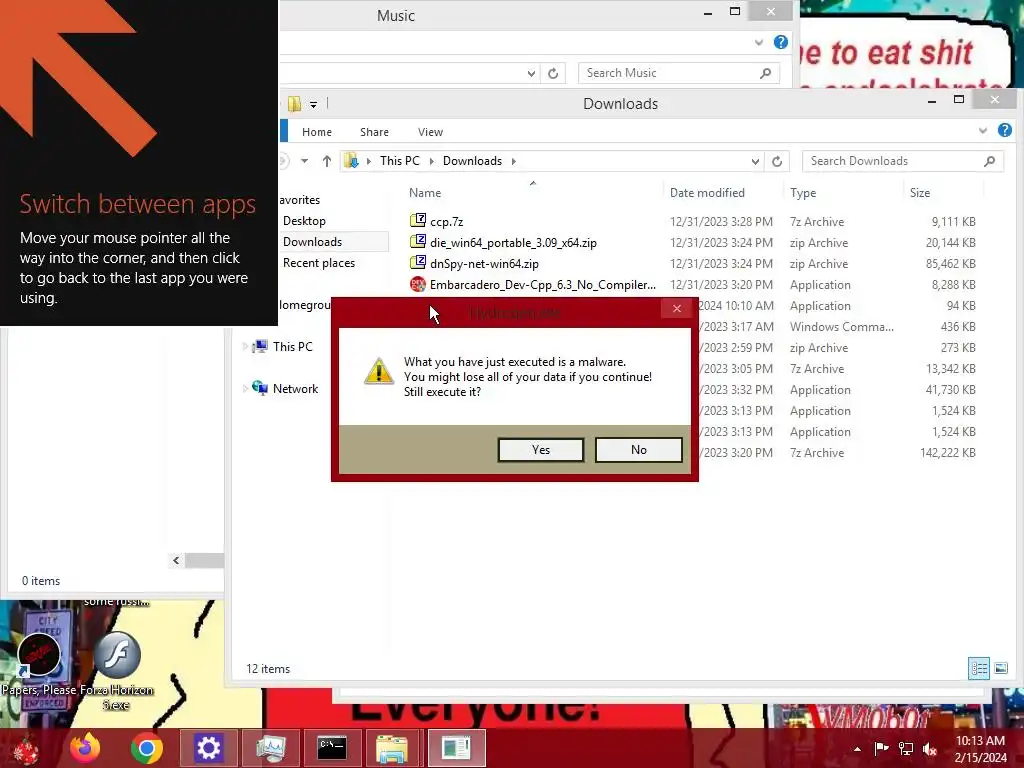Screen dimensions: 1024x768
Task: Open the recent locations dropdown in Downloads
Action: [x=304, y=161]
